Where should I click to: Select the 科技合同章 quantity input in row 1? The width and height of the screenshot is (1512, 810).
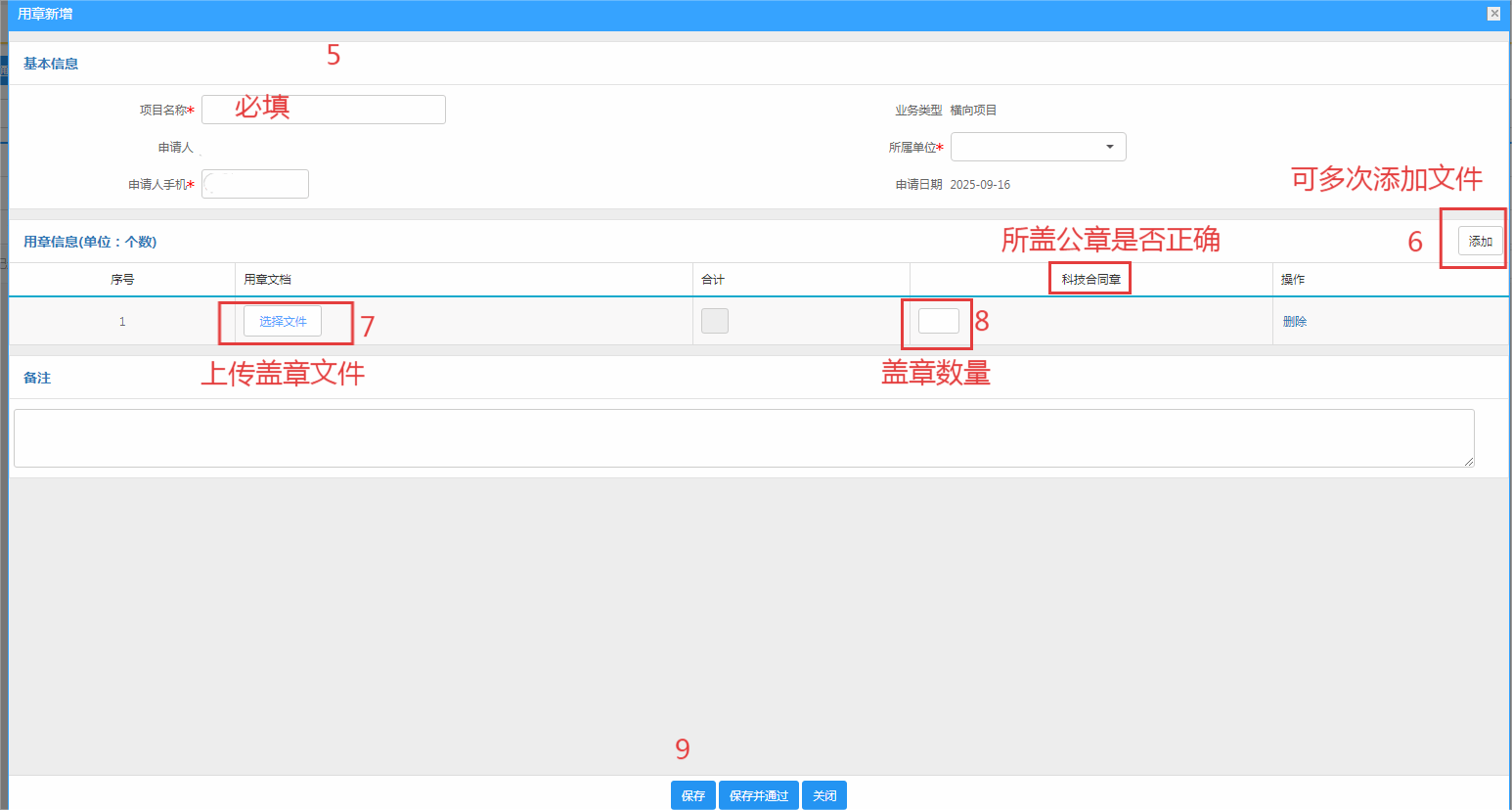click(938, 321)
